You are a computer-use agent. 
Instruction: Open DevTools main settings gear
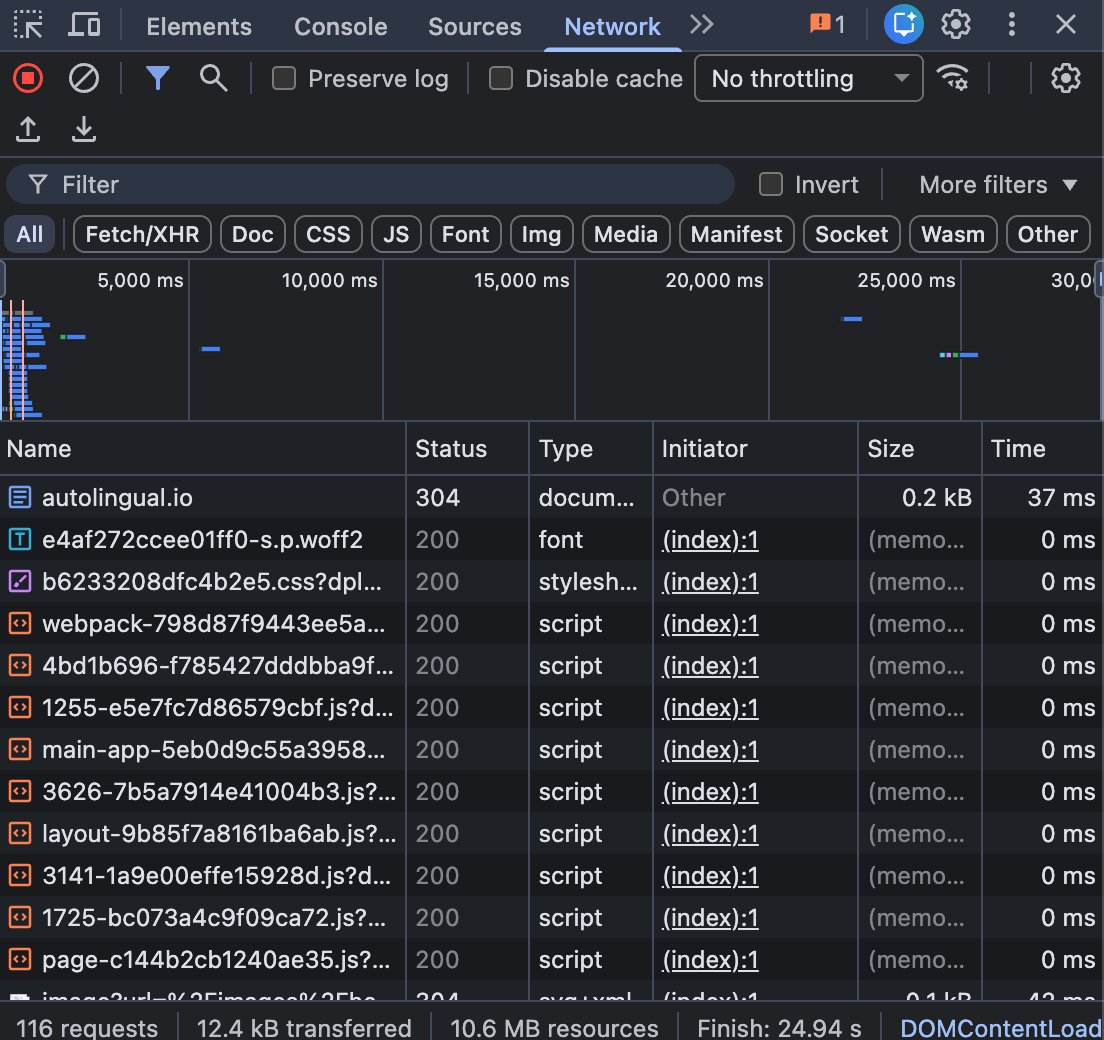[x=955, y=25]
